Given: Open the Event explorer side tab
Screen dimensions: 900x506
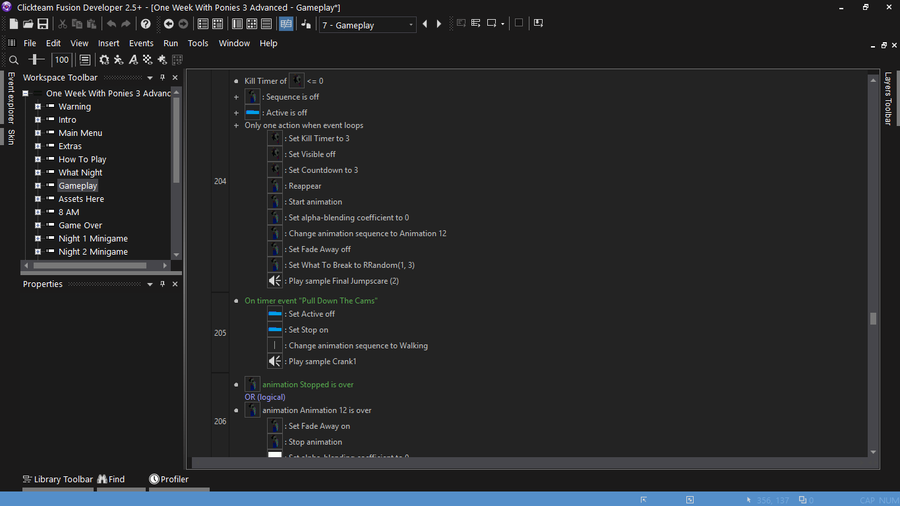Looking at the screenshot, I should tap(11, 97).
